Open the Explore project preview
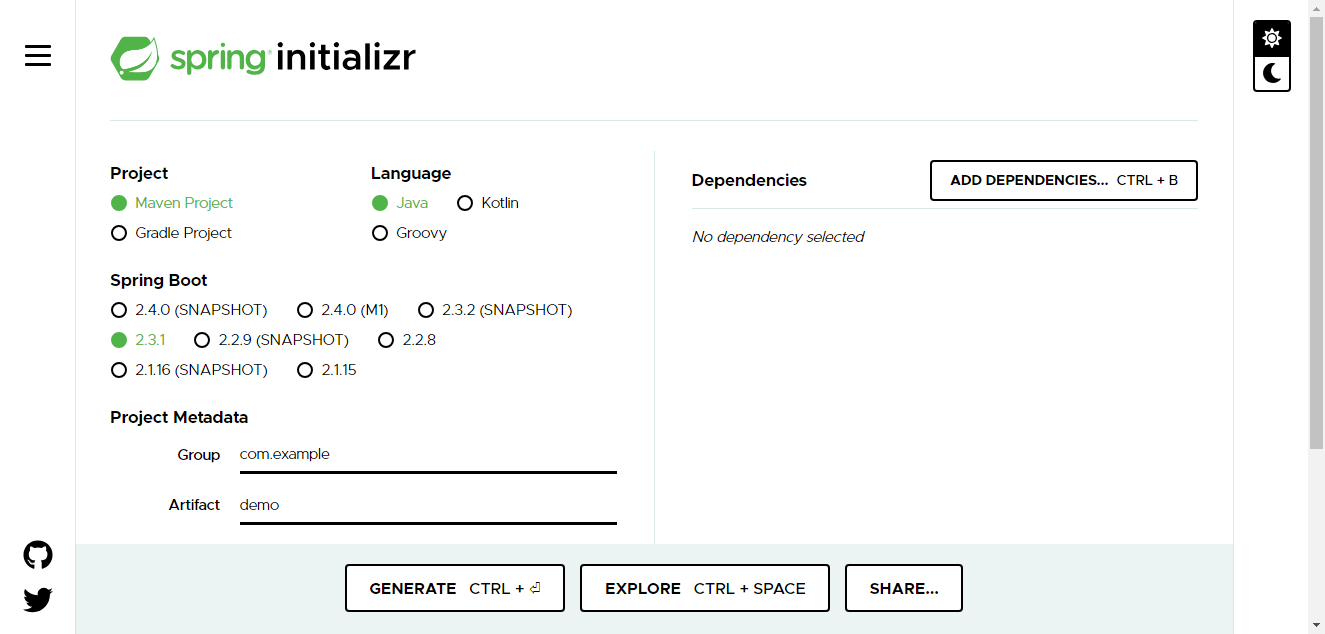The height and width of the screenshot is (634, 1325). [x=704, y=588]
